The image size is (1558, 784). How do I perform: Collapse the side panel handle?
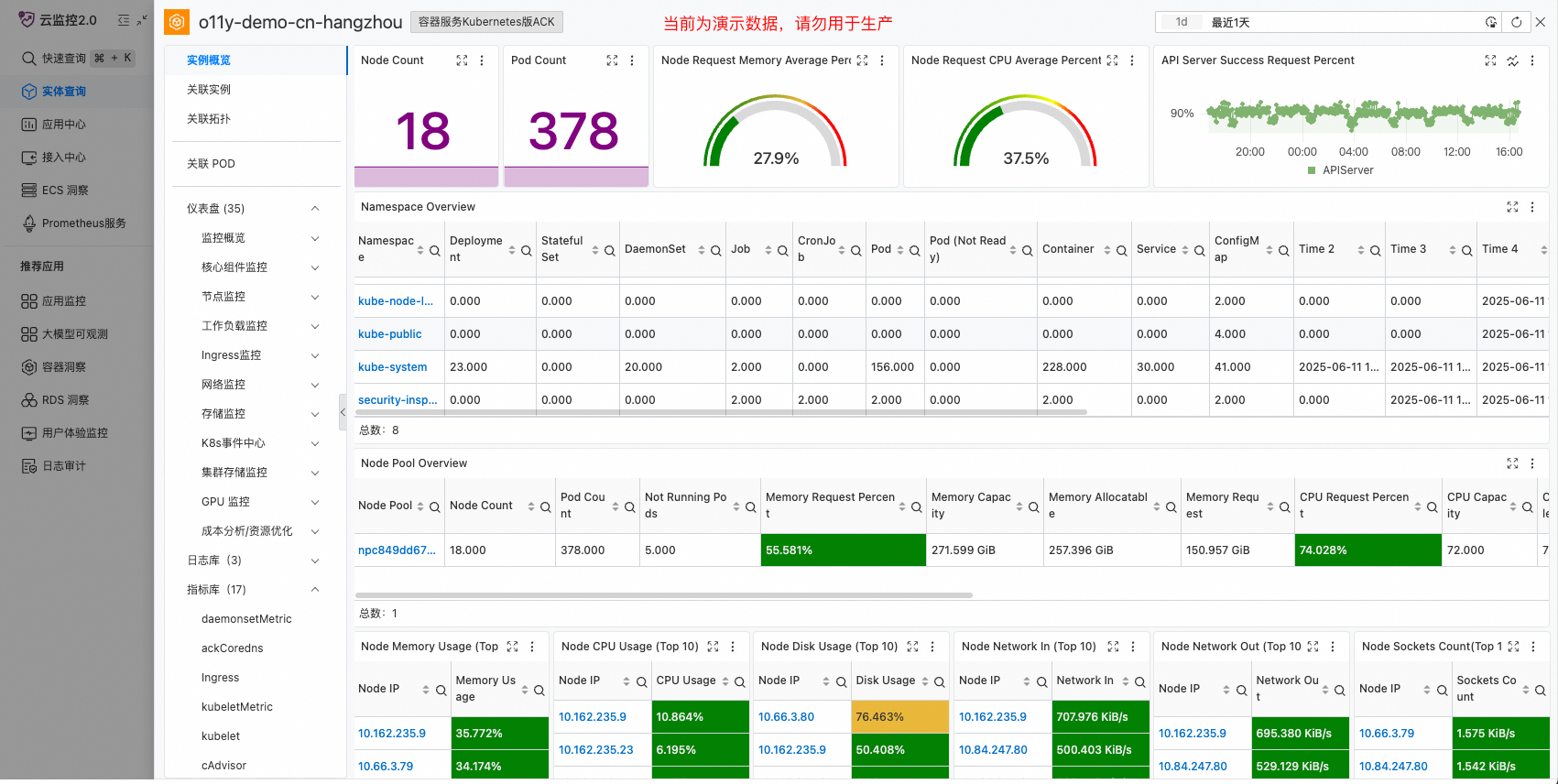click(x=343, y=412)
